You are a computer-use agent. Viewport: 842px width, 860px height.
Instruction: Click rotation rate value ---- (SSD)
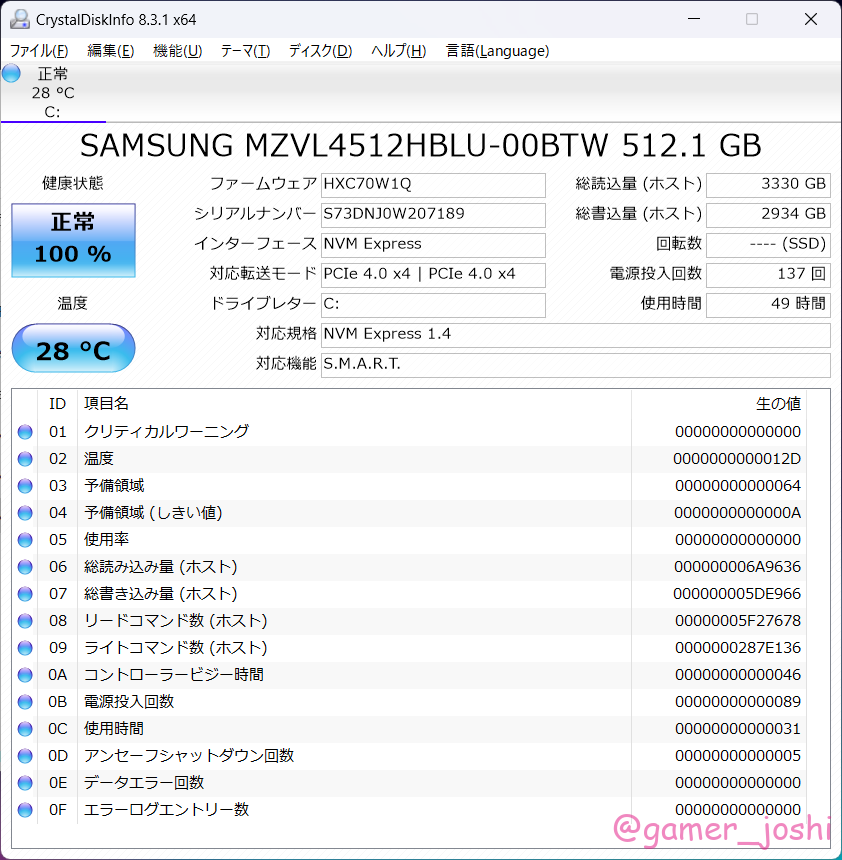click(768, 245)
